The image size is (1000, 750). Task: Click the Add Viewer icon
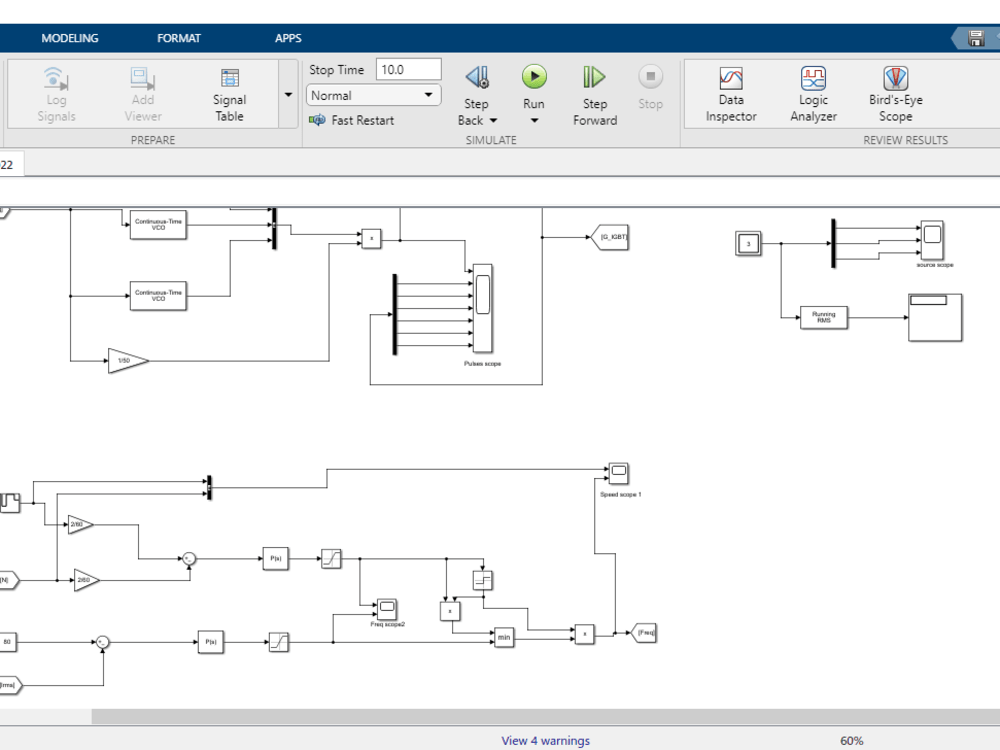pyautogui.click(x=142, y=90)
